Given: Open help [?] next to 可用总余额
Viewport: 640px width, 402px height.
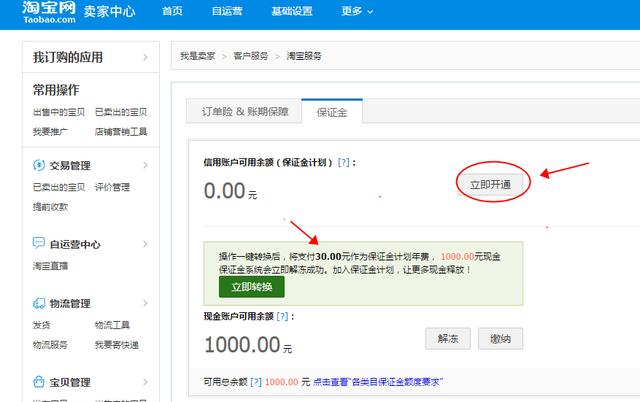Looking at the screenshot, I should pyautogui.click(x=256, y=382).
